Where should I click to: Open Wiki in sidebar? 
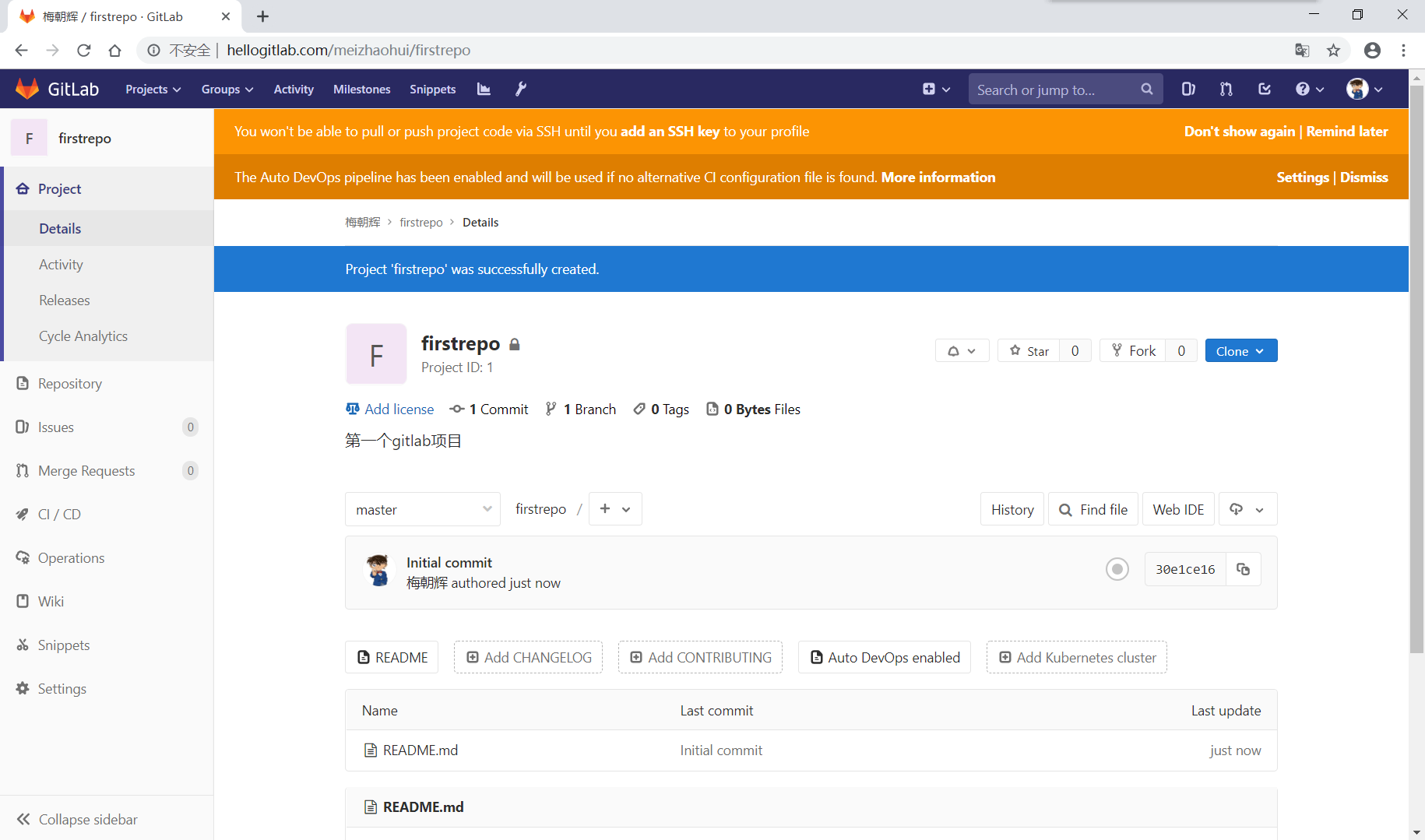point(107,601)
